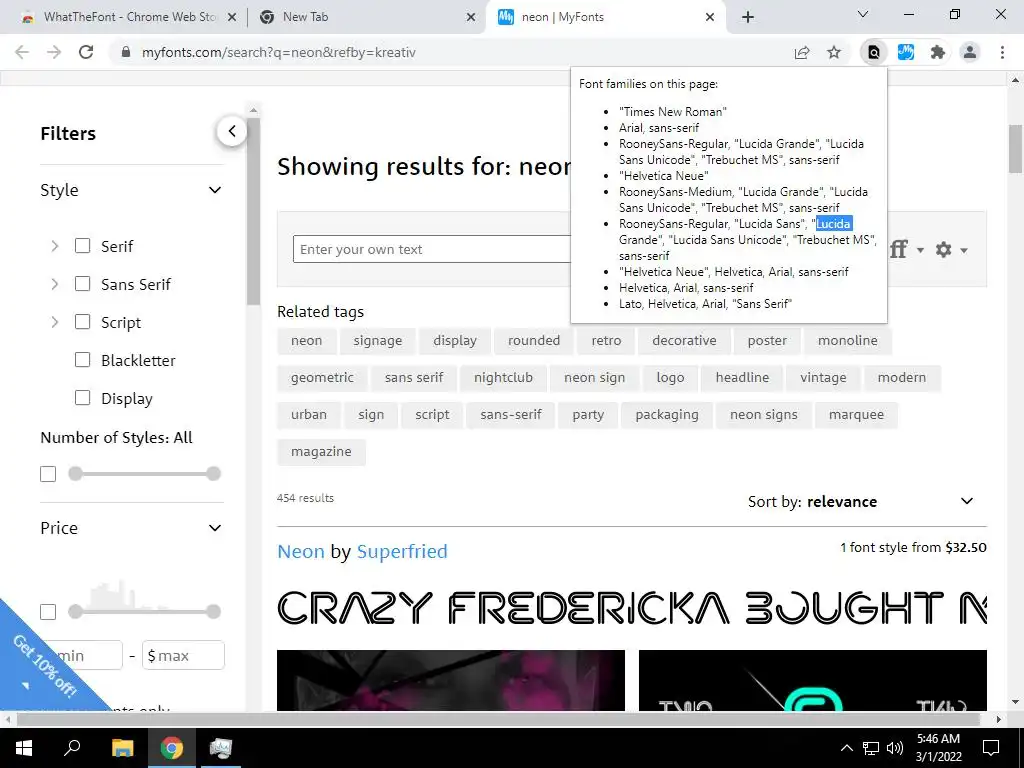Go back with the browser back arrow

(22, 52)
